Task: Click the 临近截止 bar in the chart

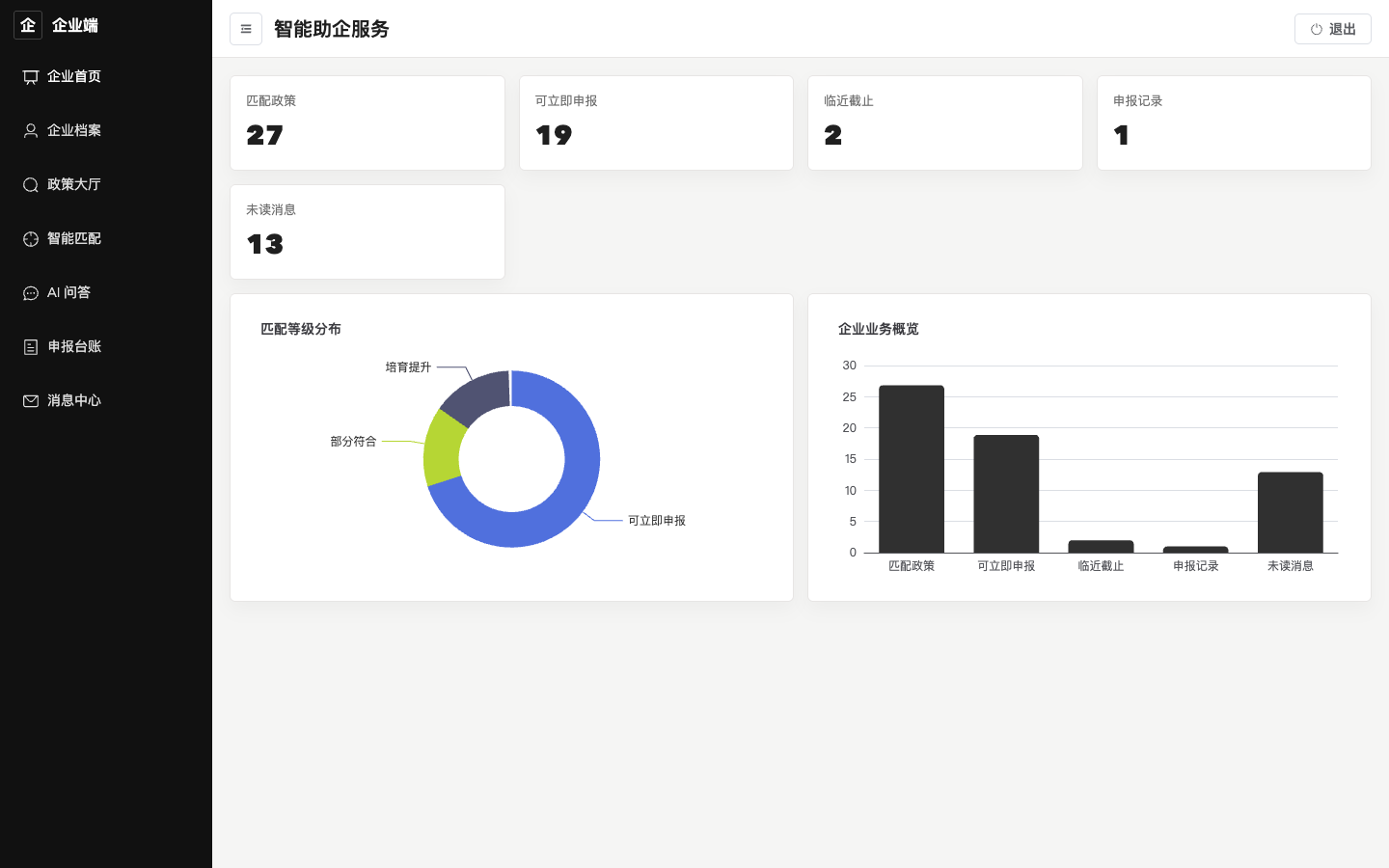Action: [x=1101, y=547]
